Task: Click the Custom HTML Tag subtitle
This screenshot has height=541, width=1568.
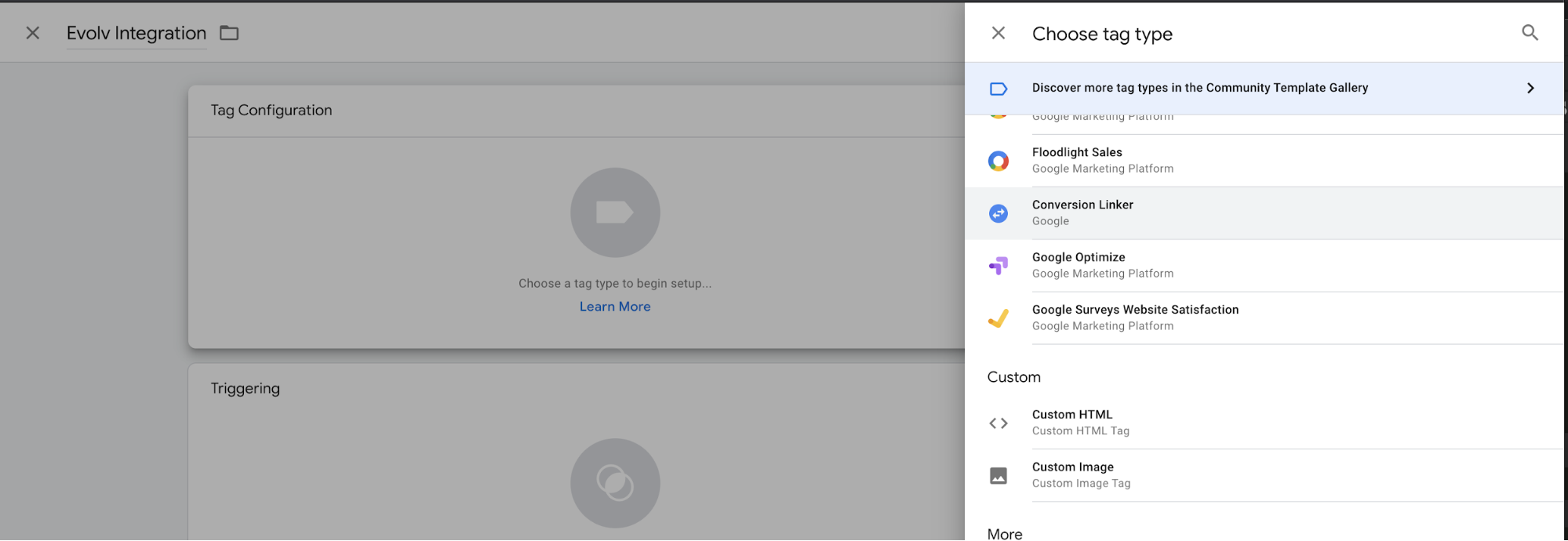Action: click(1081, 431)
